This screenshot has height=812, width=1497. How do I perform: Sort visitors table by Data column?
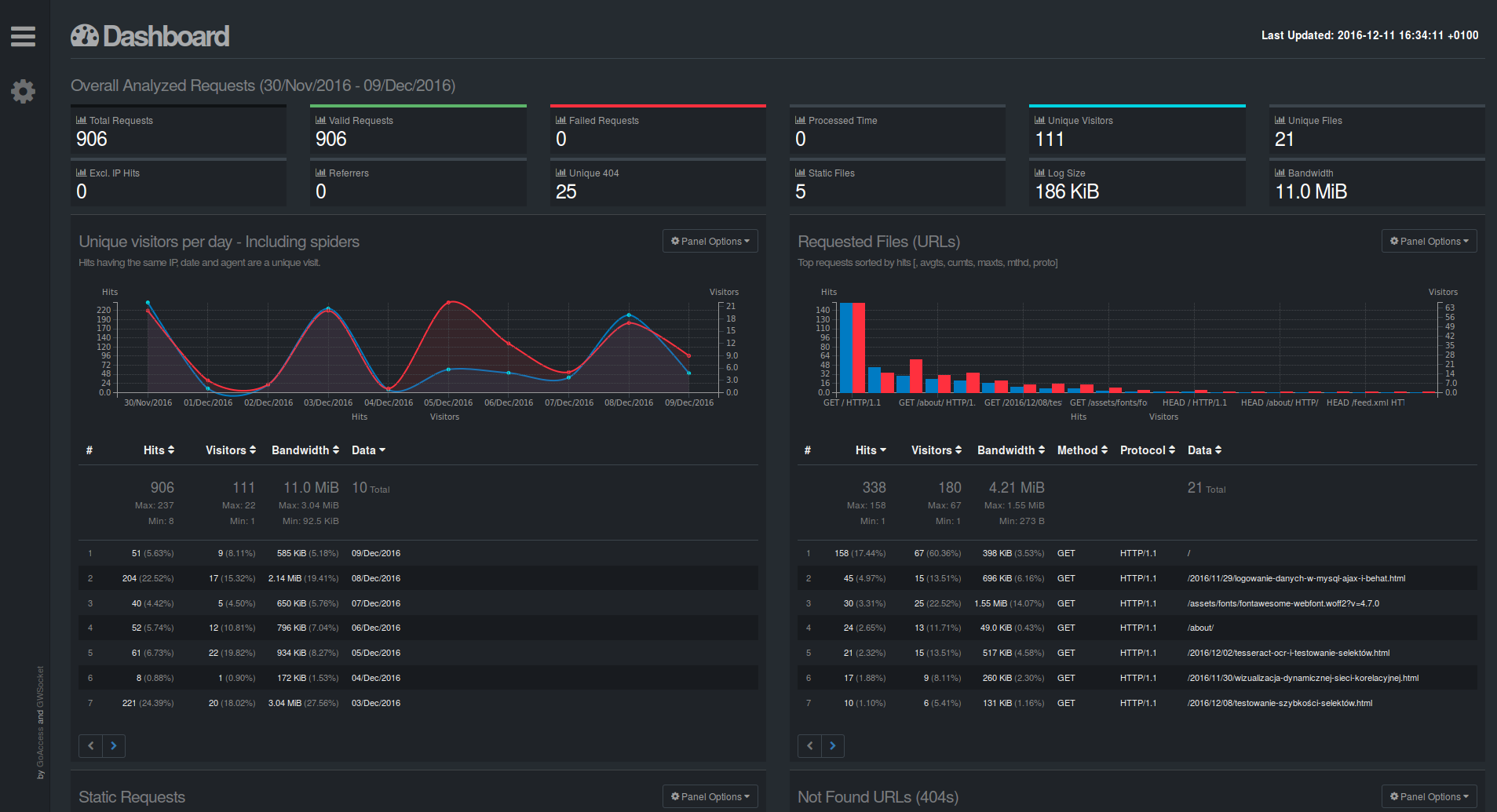click(x=368, y=450)
